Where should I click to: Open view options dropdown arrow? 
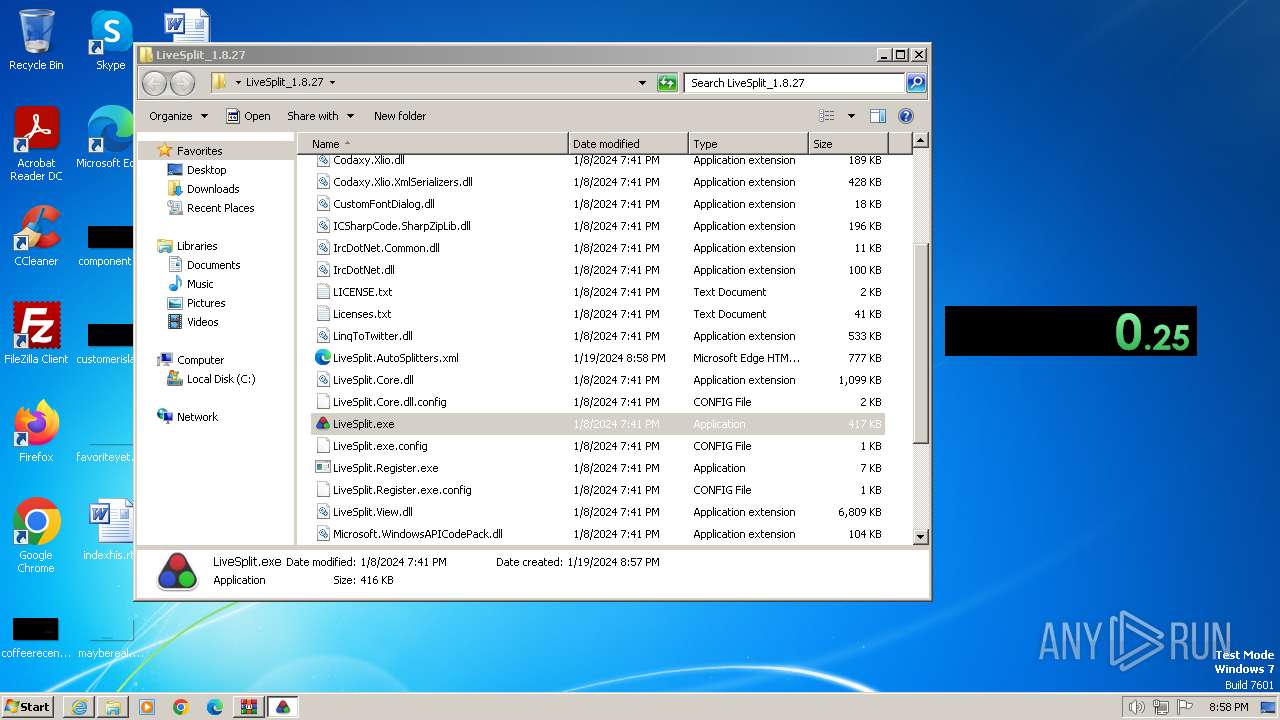tap(851, 116)
